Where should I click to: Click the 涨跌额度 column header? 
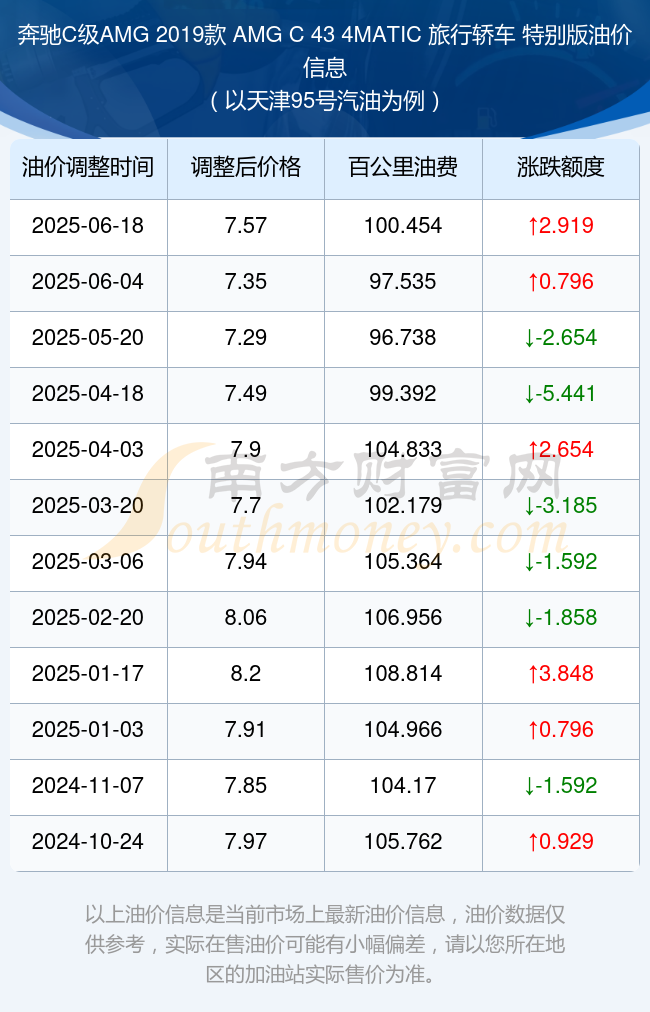[561, 168]
